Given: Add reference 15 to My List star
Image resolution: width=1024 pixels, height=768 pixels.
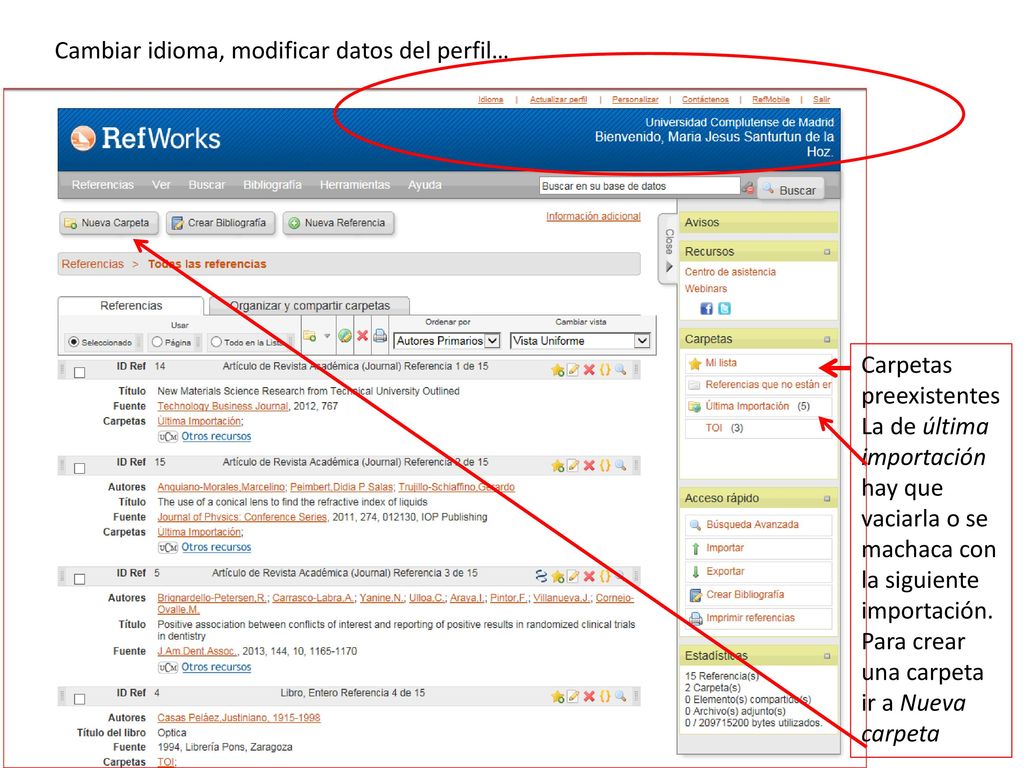Looking at the screenshot, I should 557,466.
